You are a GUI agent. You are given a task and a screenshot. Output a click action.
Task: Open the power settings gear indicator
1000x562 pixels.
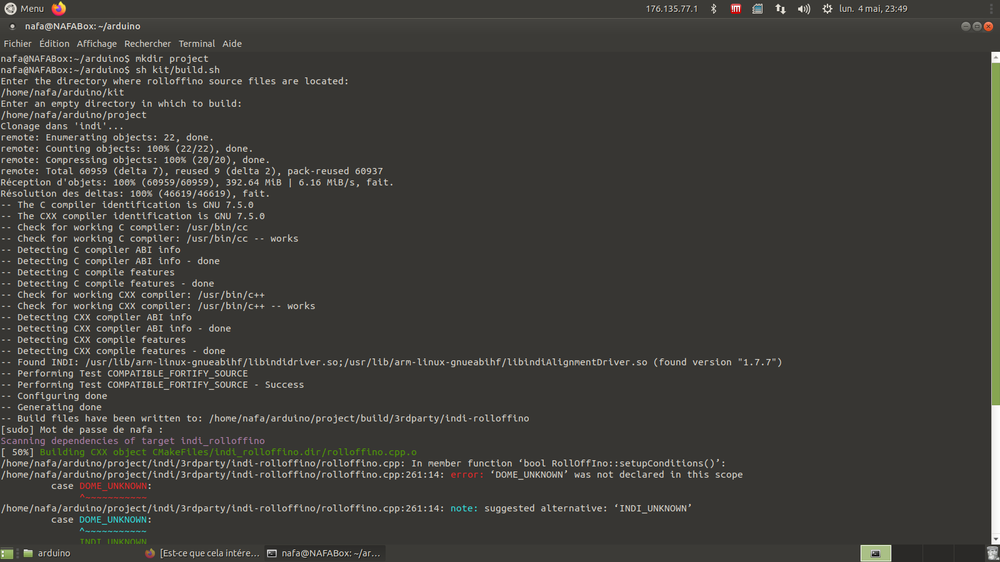click(x=827, y=8)
